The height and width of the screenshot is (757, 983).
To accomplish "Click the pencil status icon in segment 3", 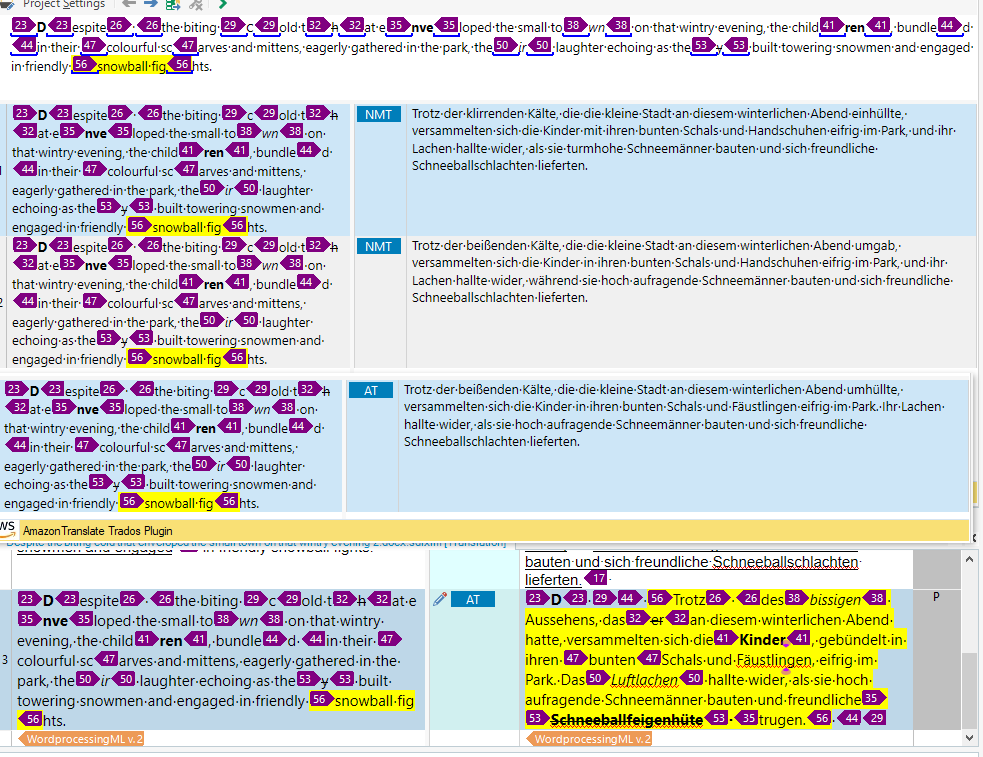I will (439, 599).
